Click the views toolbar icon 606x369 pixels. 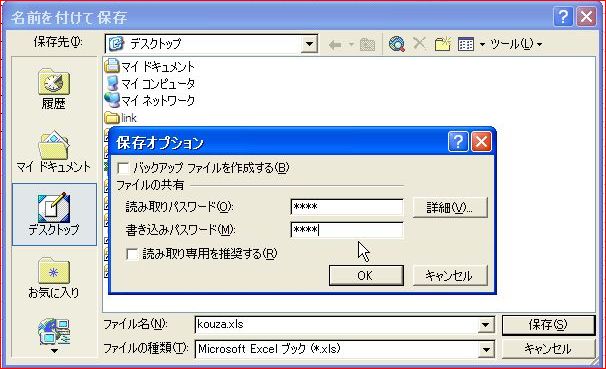tap(466, 44)
